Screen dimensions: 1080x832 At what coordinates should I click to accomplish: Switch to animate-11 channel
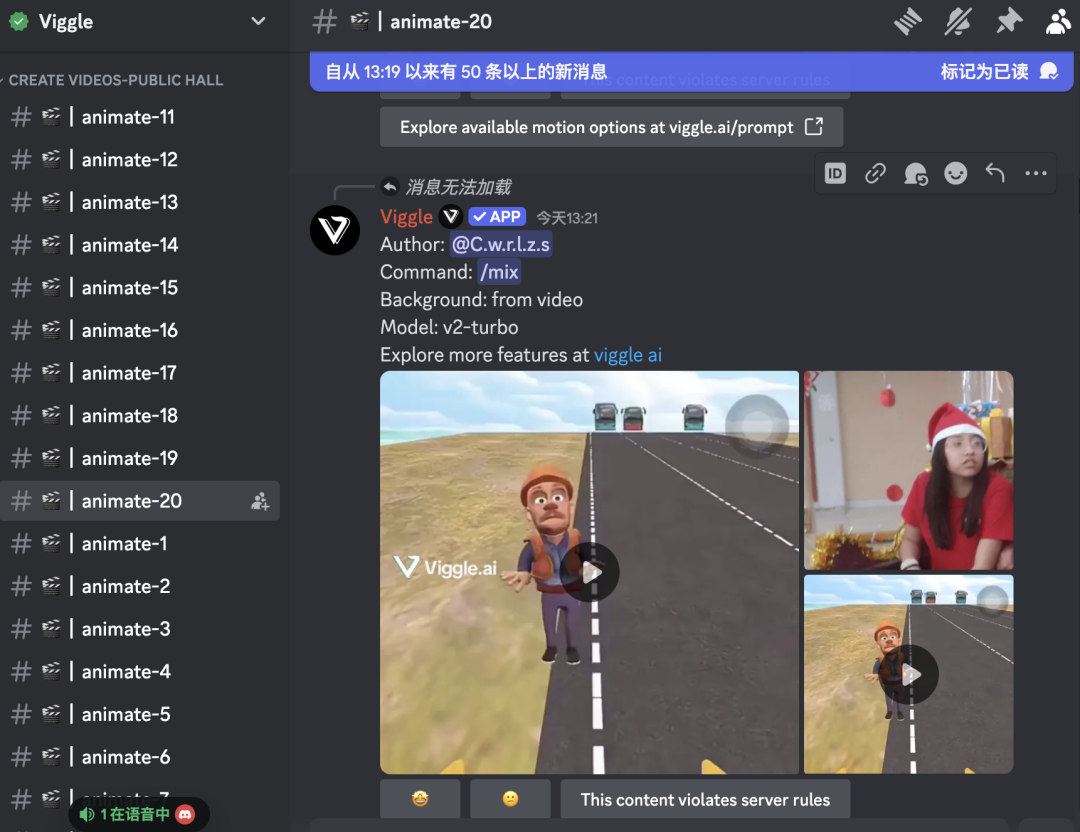140,117
